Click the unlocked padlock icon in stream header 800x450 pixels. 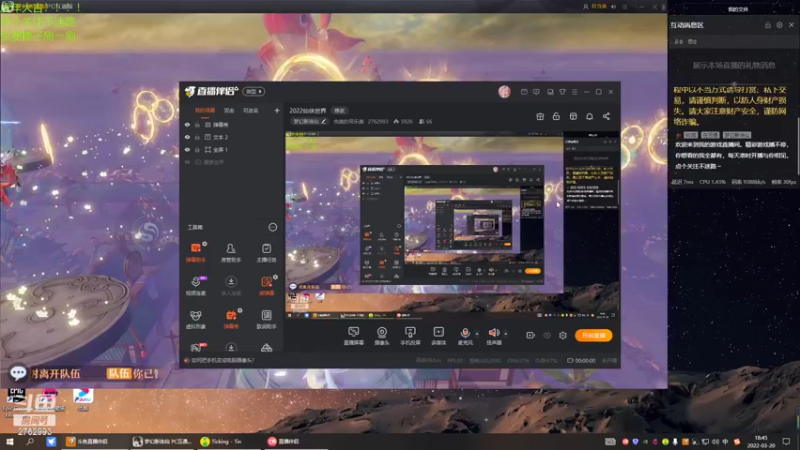(556, 116)
